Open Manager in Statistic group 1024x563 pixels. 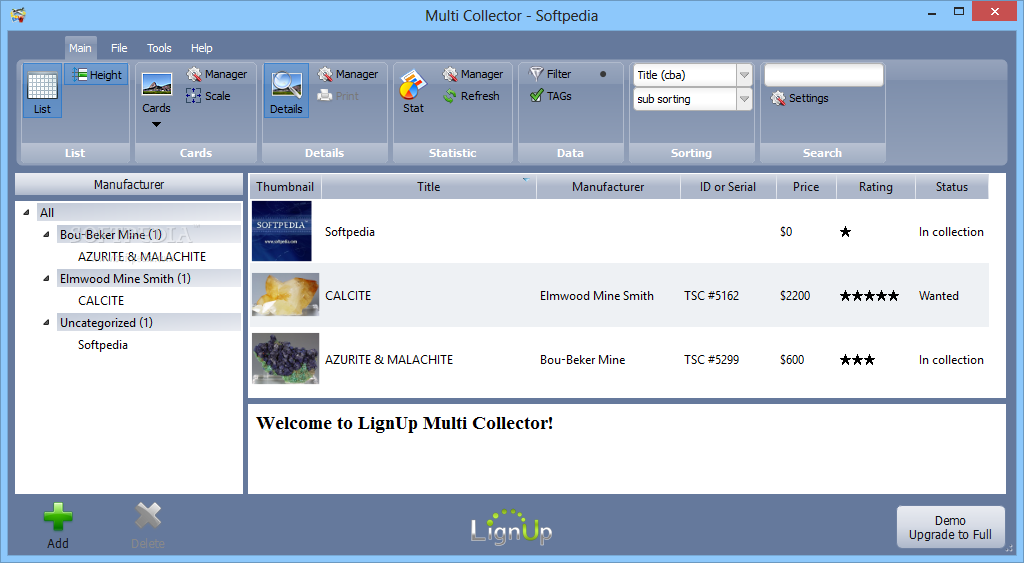pyautogui.click(x=473, y=74)
